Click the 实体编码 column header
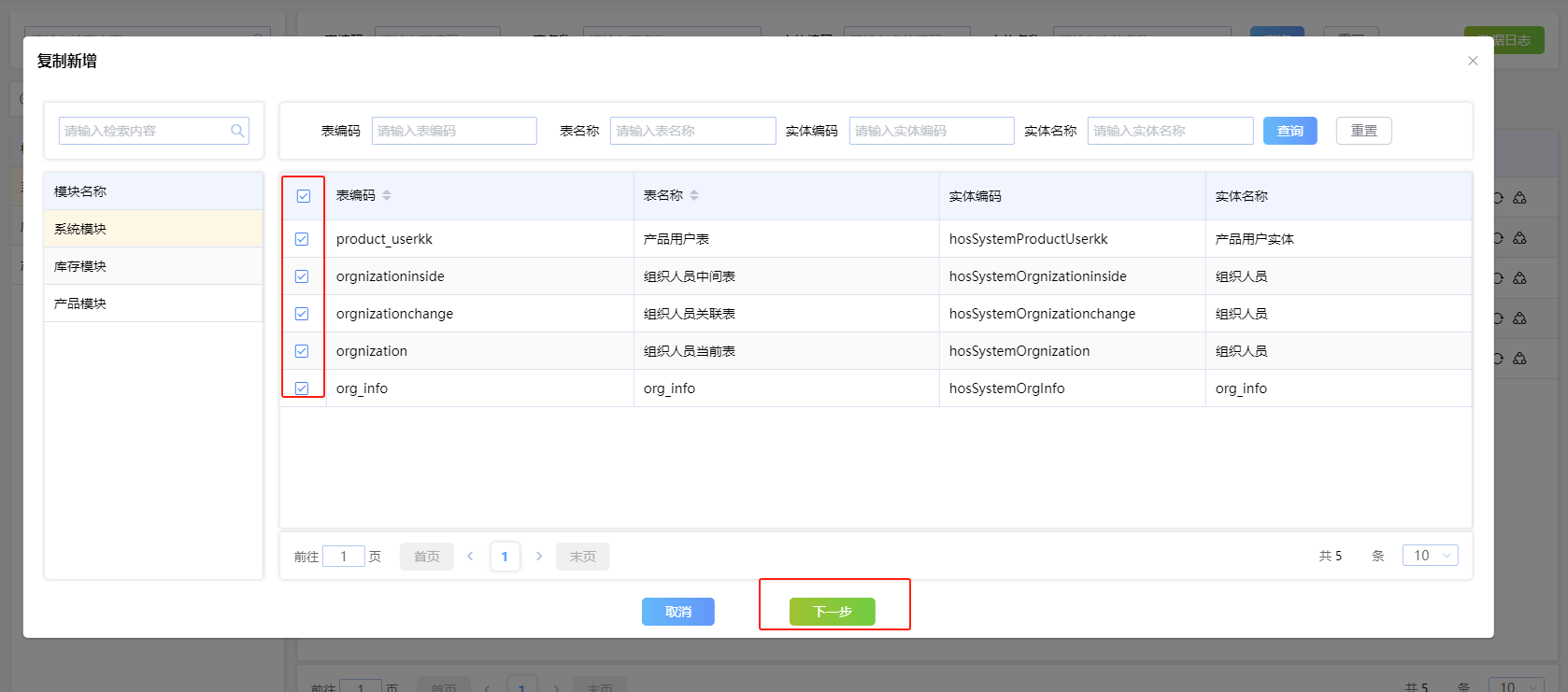This screenshot has width=1568, height=692. click(x=1072, y=196)
